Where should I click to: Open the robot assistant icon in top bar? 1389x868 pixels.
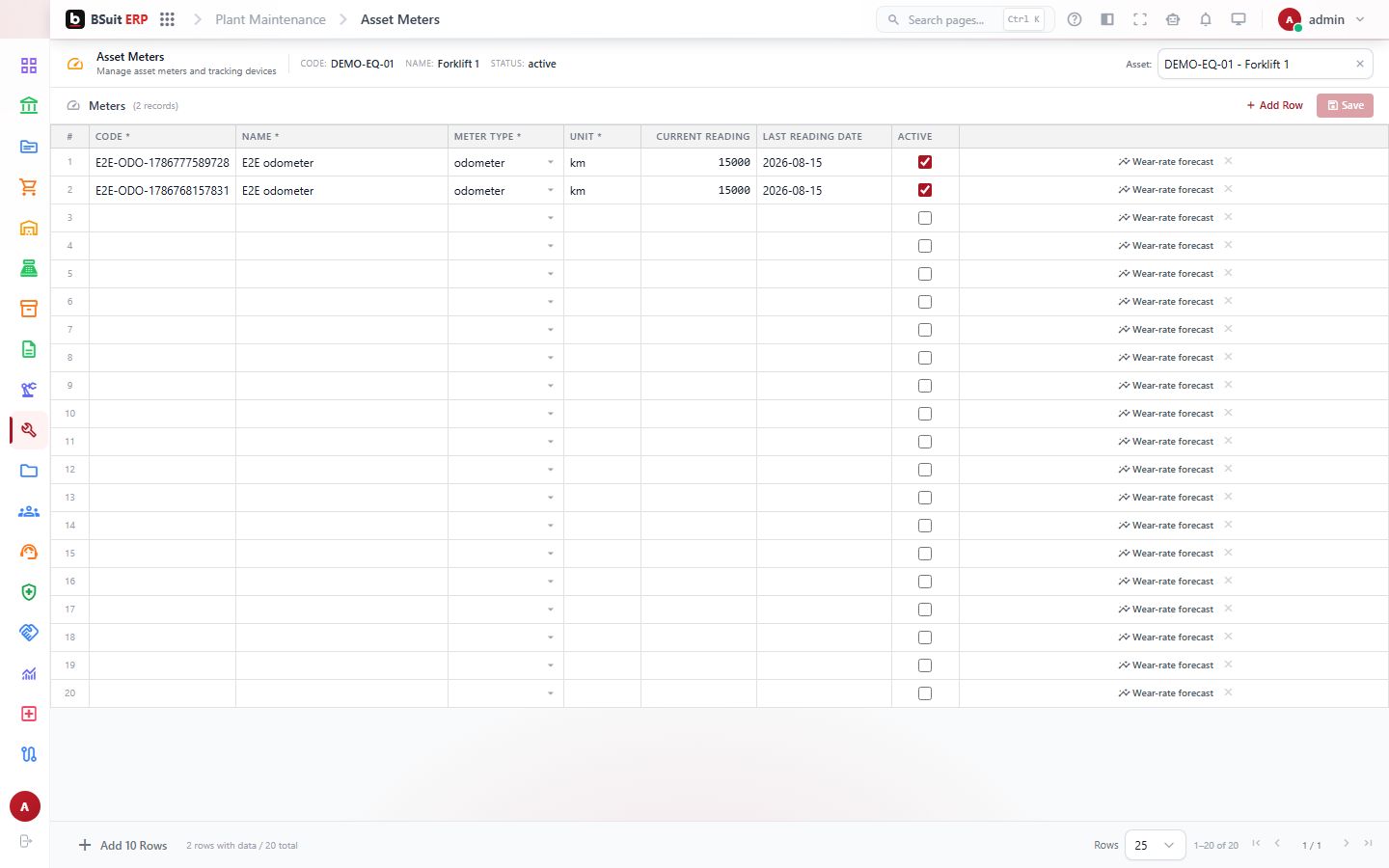[x=1173, y=19]
